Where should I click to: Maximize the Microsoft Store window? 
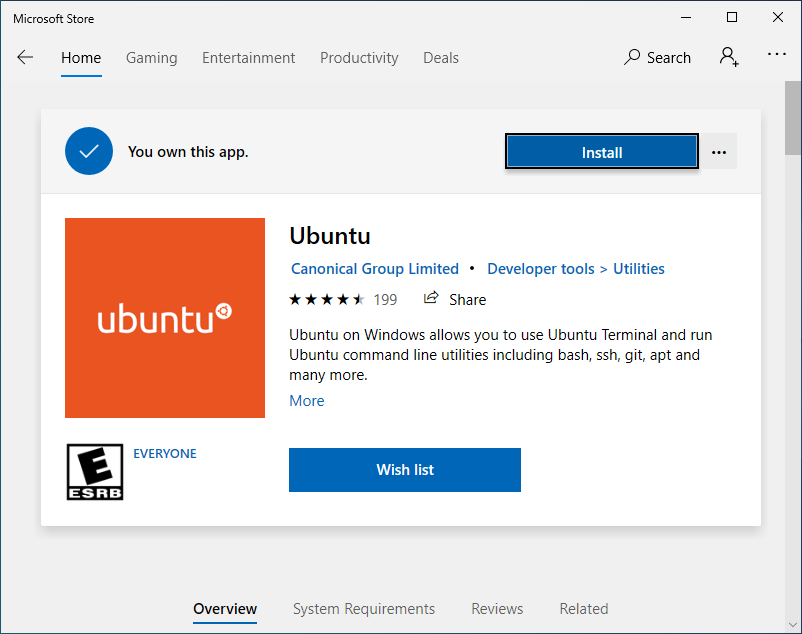732,17
